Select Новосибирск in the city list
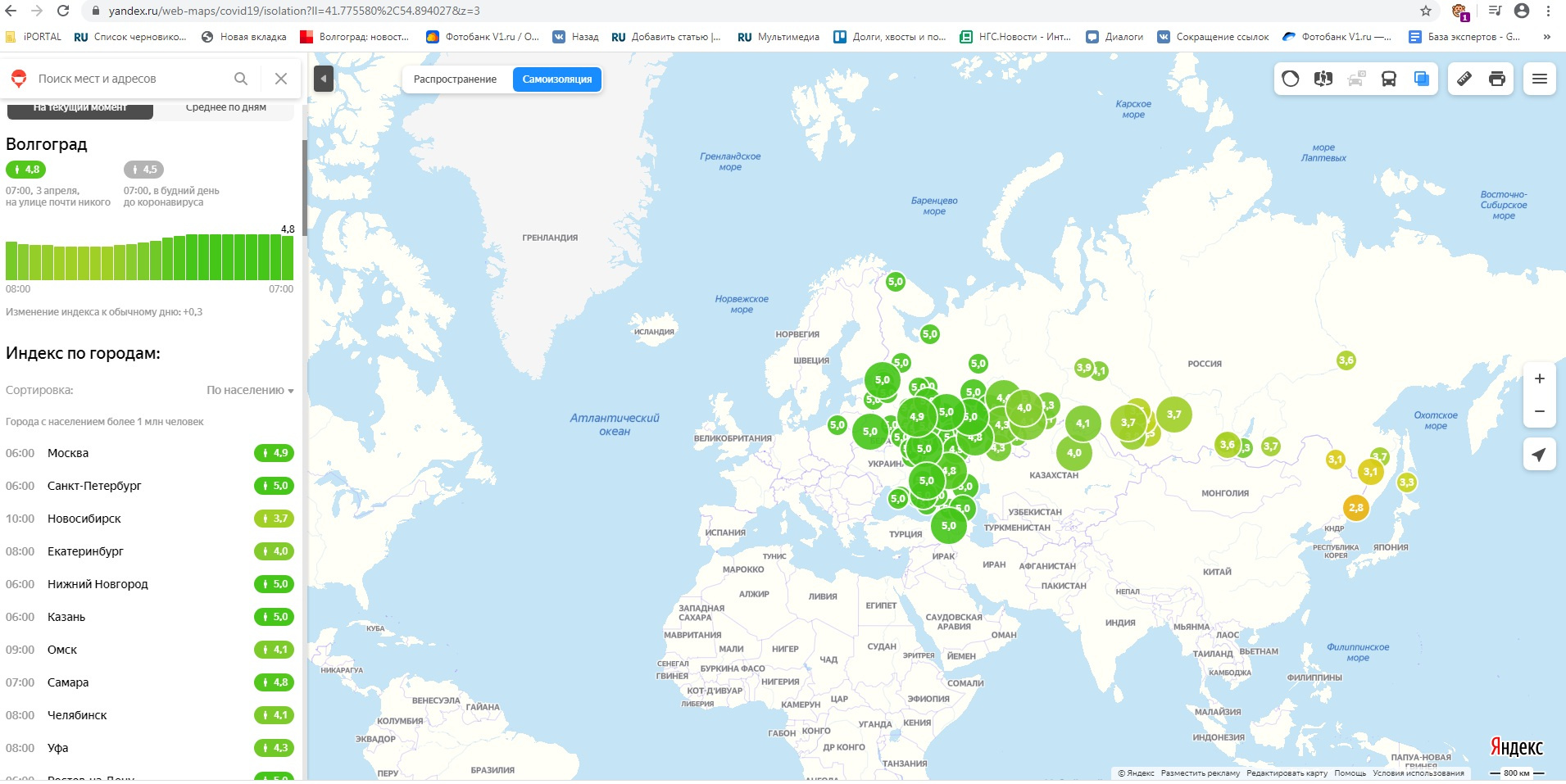Viewport: 1566px width, 784px height. [149, 519]
